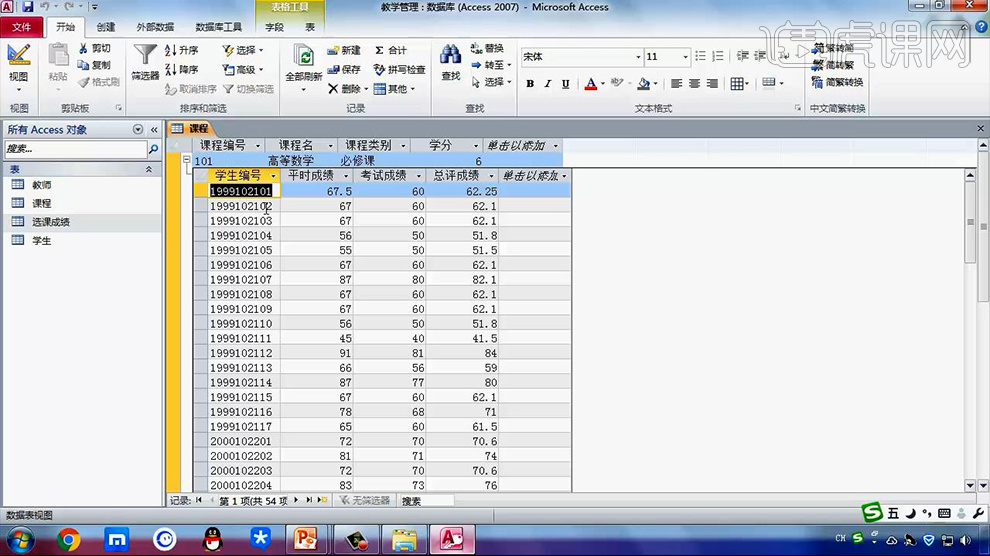Screen dimensions: 990x556
Task: Open the gridlines dropdown button
Action: tap(739, 83)
